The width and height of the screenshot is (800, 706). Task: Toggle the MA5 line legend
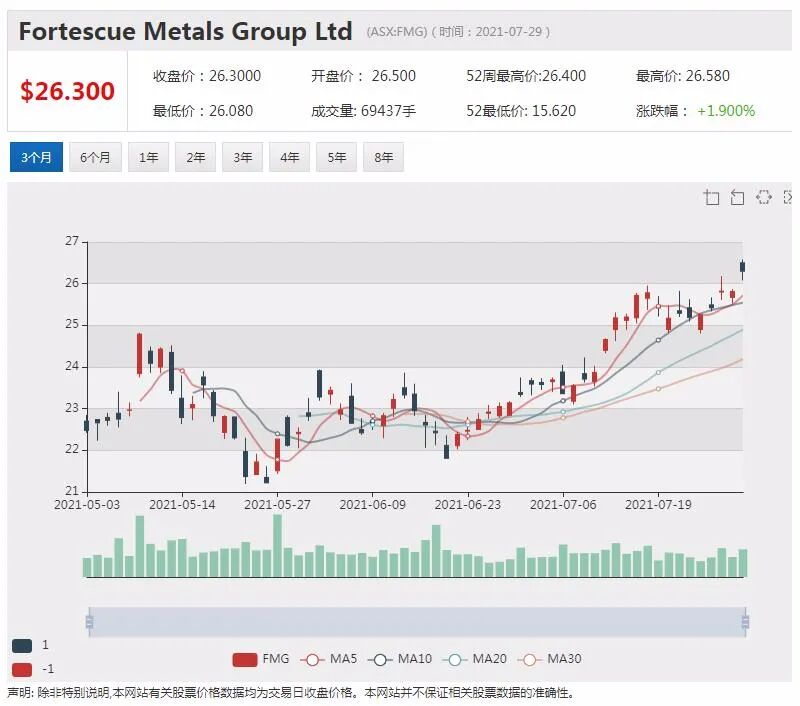coord(329,659)
